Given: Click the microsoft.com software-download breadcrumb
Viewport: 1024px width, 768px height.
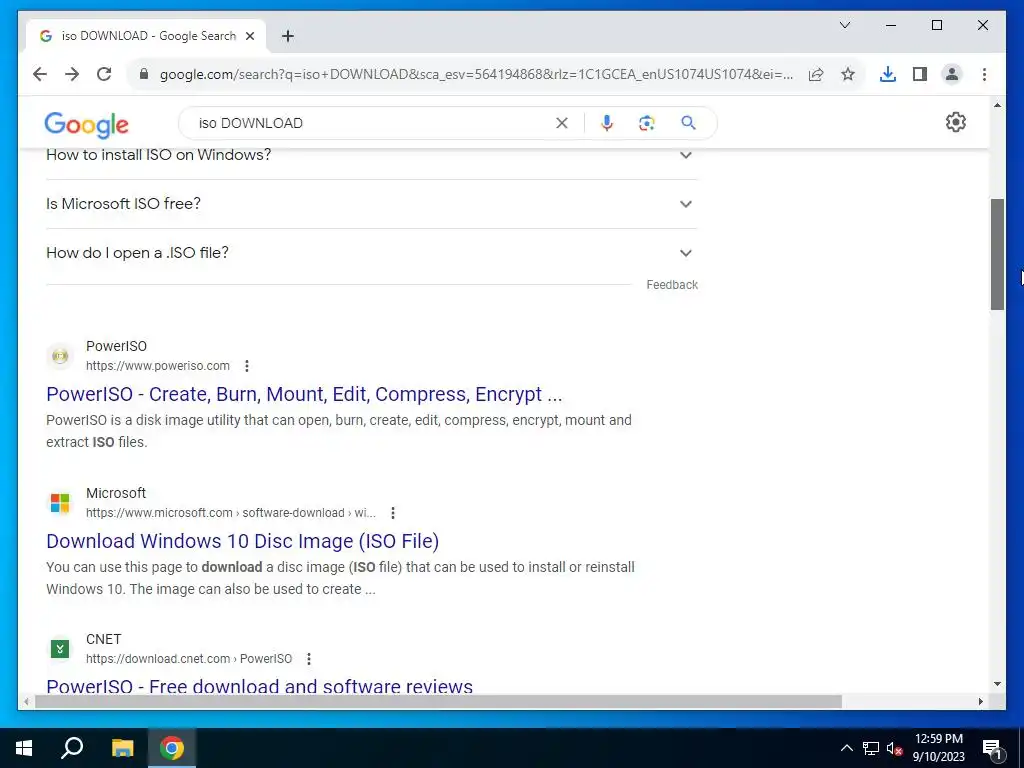Looking at the screenshot, I should 231,513.
